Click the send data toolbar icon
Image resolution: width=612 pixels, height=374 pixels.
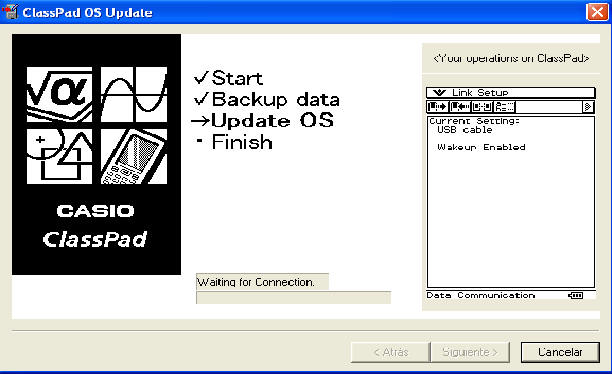[x=437, y=107]
